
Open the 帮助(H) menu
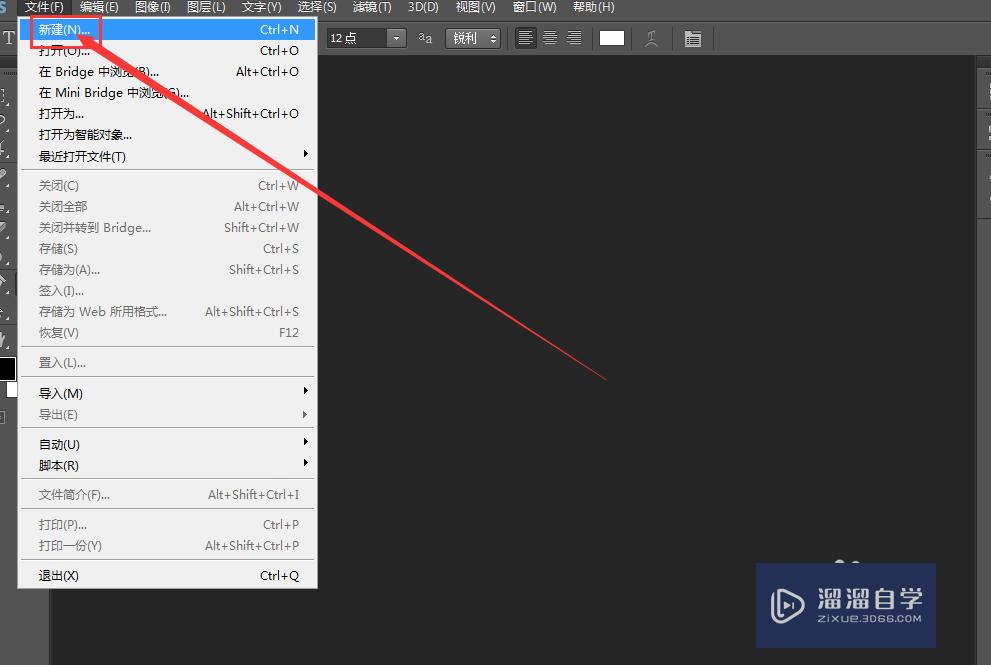tap(593, 7)
